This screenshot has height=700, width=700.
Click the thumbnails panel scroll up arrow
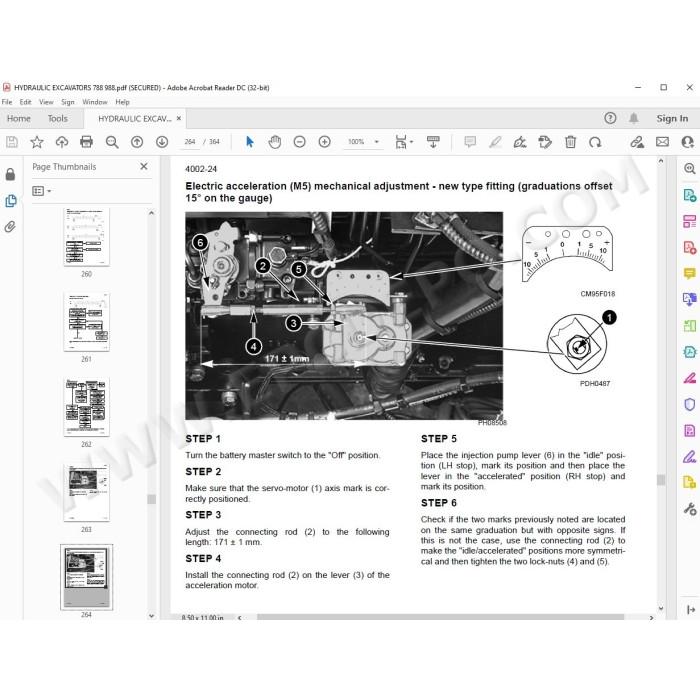(151, 213)
